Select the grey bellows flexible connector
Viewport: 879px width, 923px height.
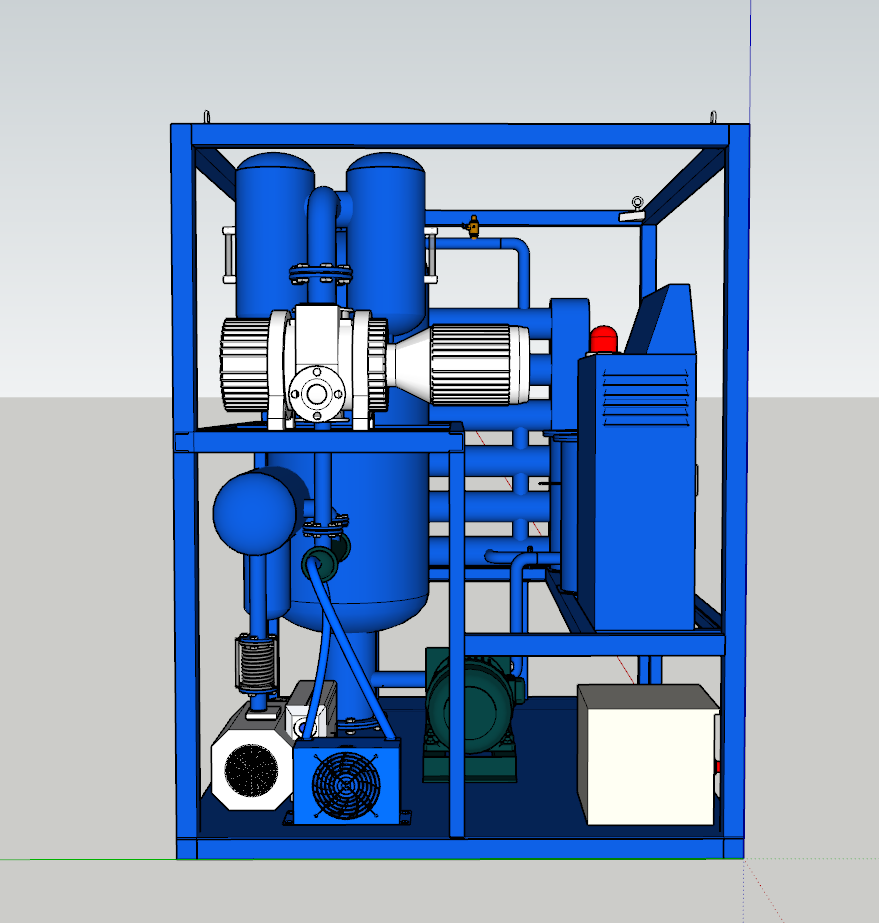(x=256, y=665)
